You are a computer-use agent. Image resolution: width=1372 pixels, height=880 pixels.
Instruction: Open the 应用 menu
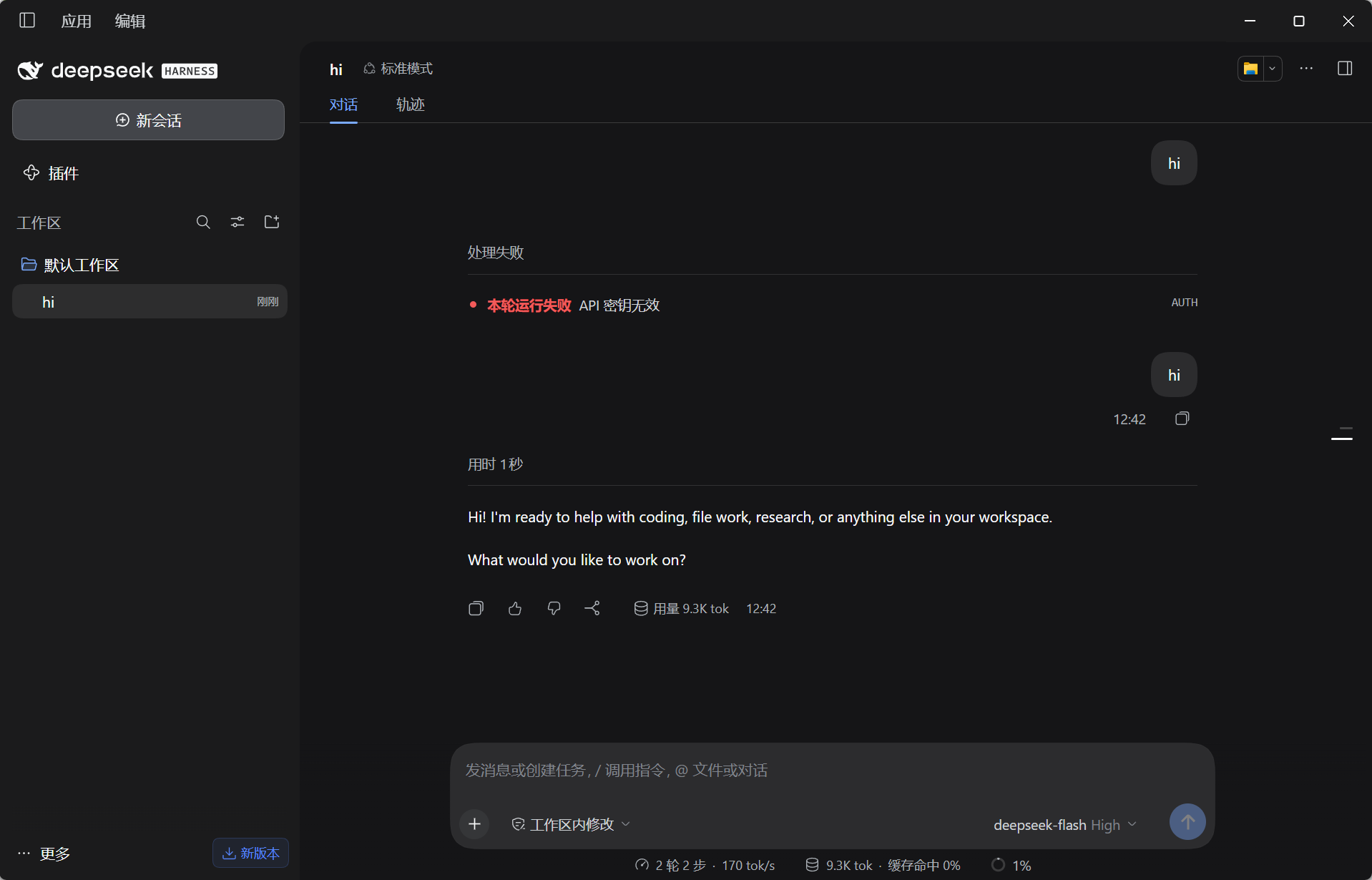tap(76, 21)
